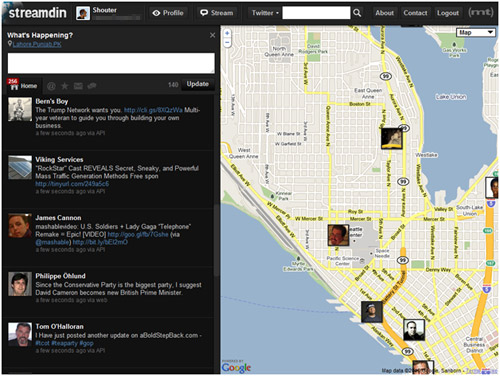This screenshot has height=376, width=500.
Task: Click the Logout link
Action: pyautogui.click(x=448, y=13)
